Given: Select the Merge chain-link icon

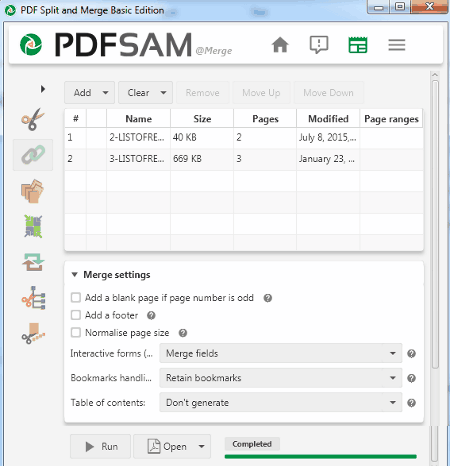Looking at the screenshot, I should pos(33,155).
